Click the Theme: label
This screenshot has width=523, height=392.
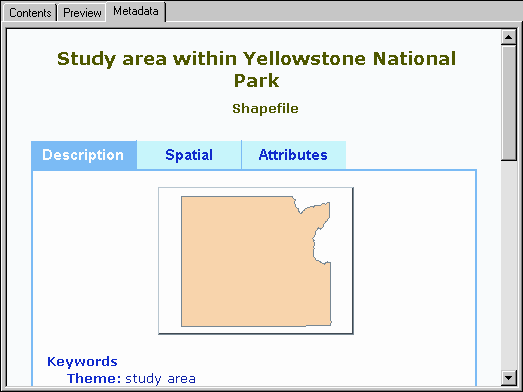tap(94, 379)
